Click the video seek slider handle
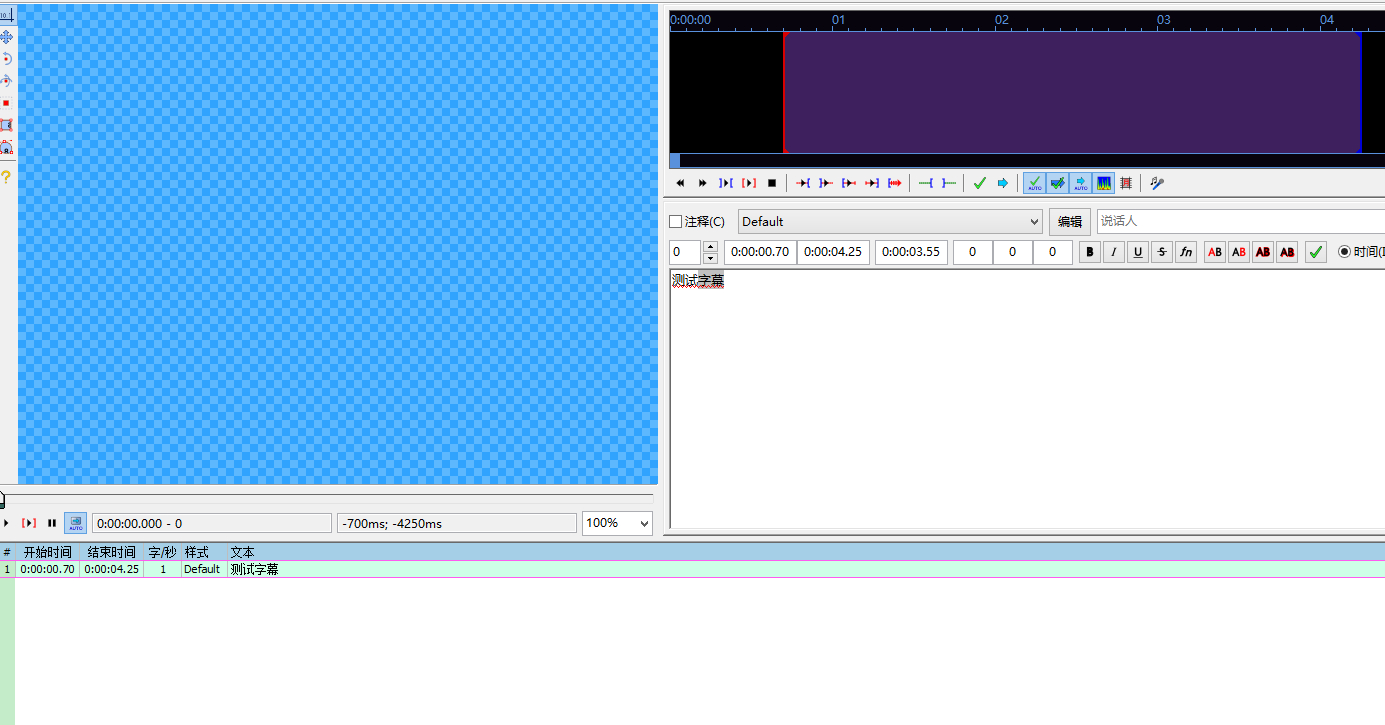 3,498
